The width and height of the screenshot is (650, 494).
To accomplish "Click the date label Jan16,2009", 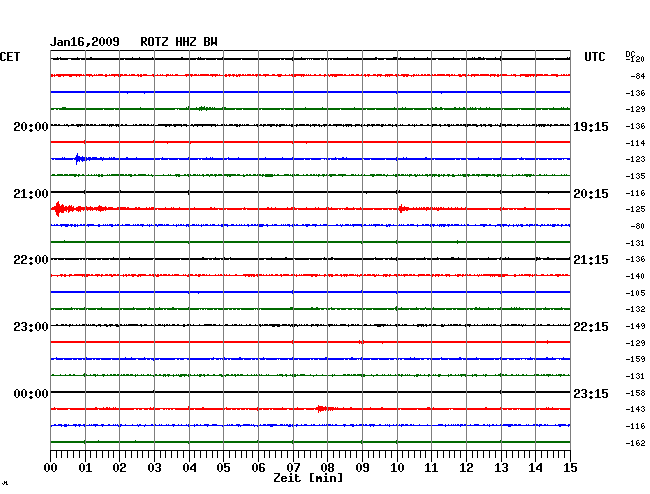I will (85, 42).
